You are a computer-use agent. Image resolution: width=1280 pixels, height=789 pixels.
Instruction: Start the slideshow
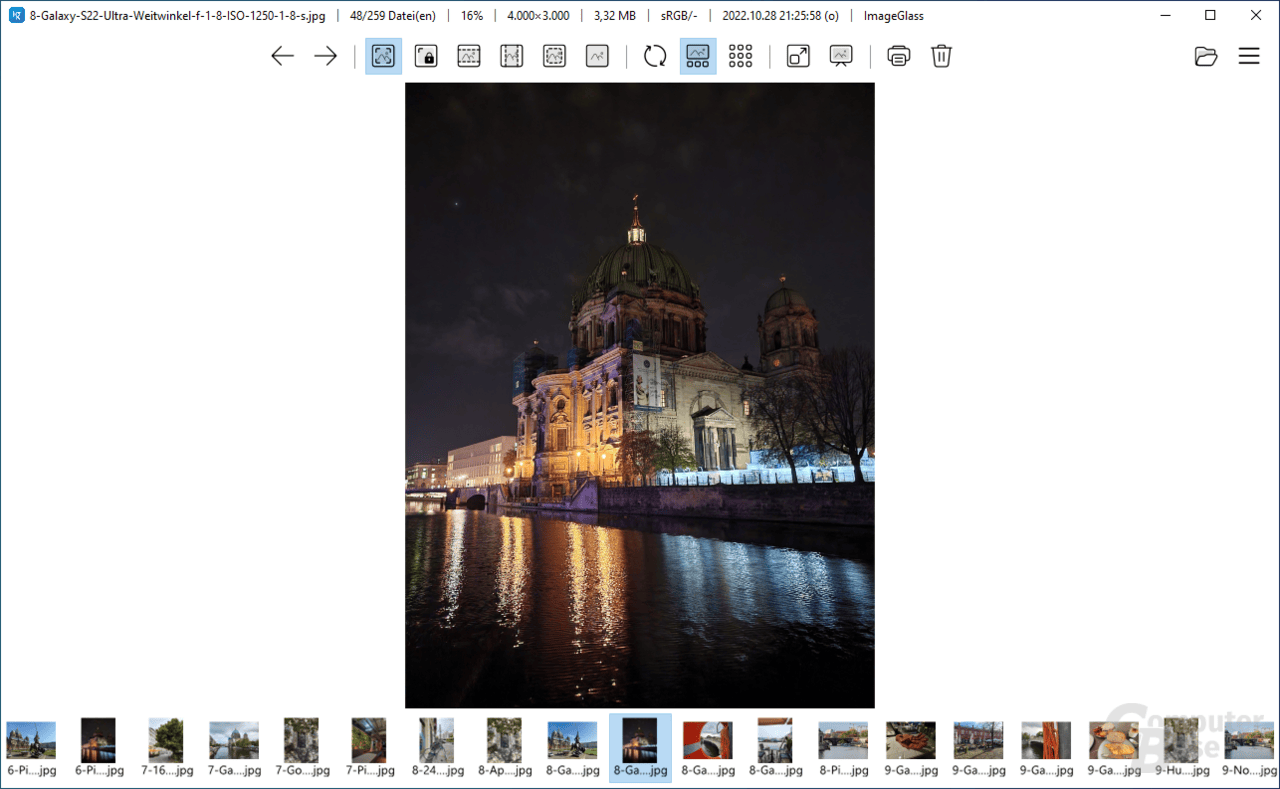pos(840,56)
